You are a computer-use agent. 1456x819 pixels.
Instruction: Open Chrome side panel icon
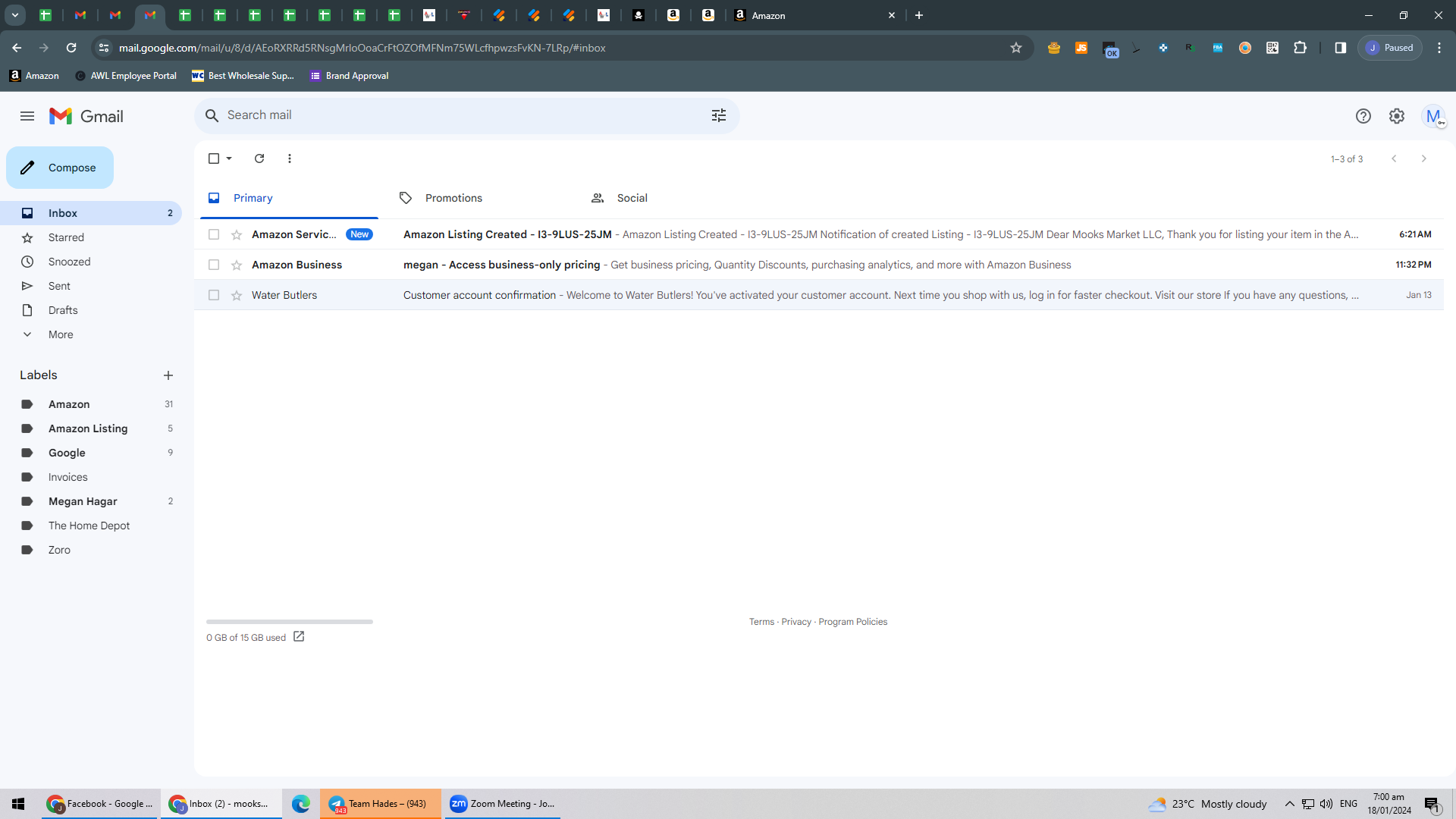click(1341, 48)
